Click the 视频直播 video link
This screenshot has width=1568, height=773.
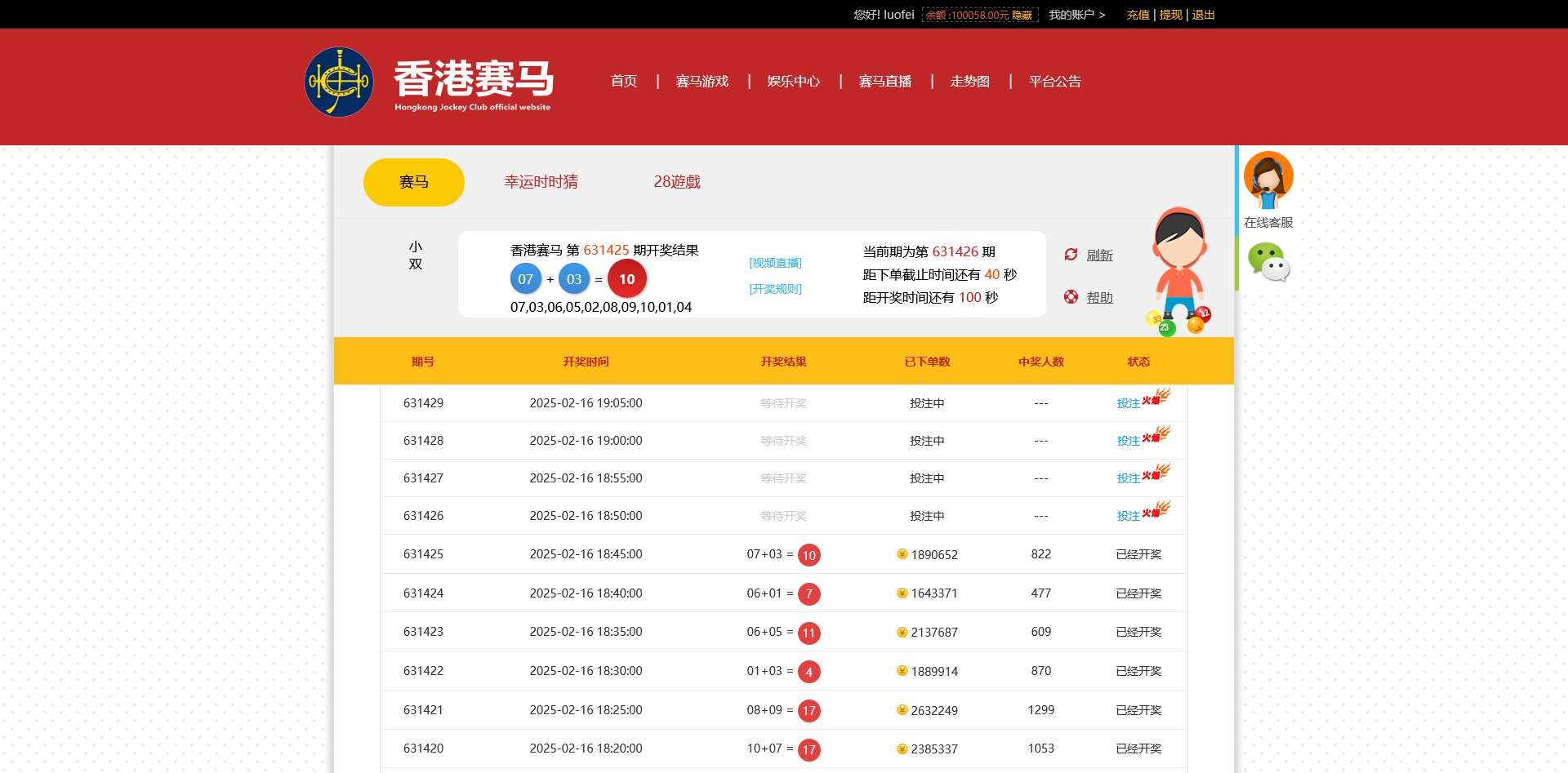pyautogui.click(x=775, y=263)
